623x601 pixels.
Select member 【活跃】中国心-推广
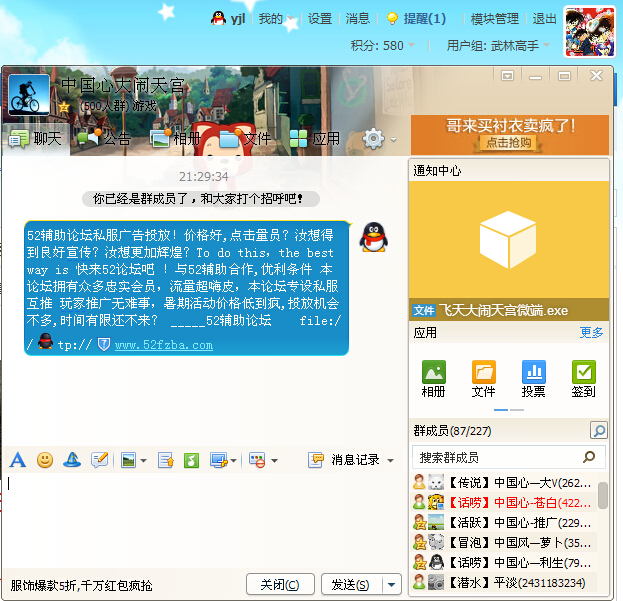(503, 522)
